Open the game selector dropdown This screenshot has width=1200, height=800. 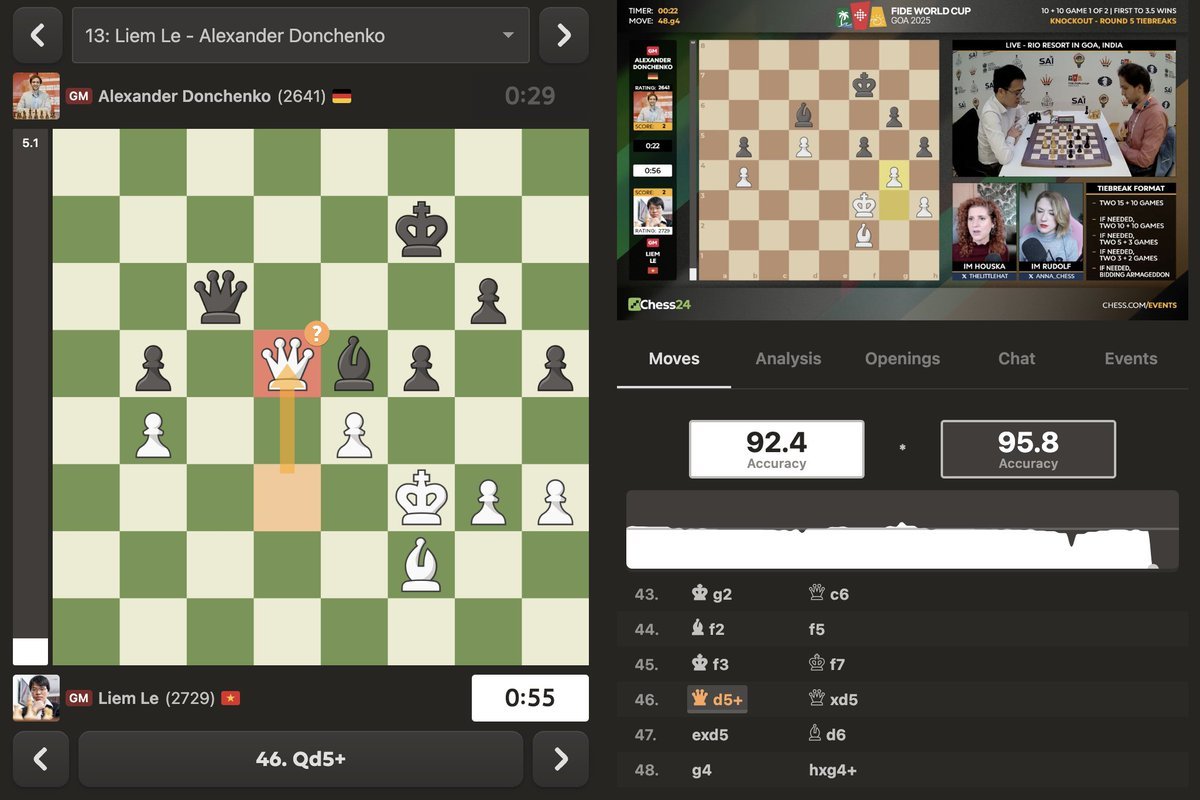click(x=300, y=36)
